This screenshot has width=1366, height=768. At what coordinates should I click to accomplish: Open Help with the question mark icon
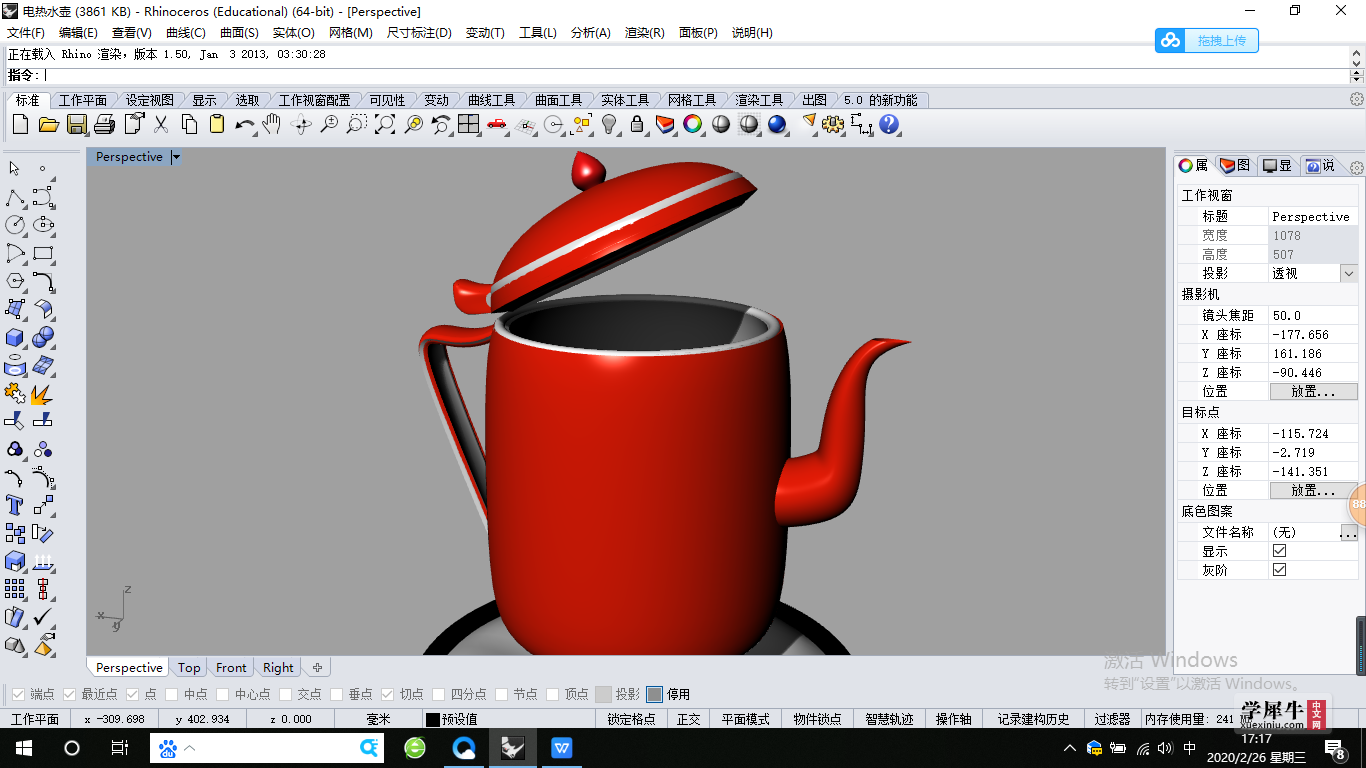click(x=889, y=124)
